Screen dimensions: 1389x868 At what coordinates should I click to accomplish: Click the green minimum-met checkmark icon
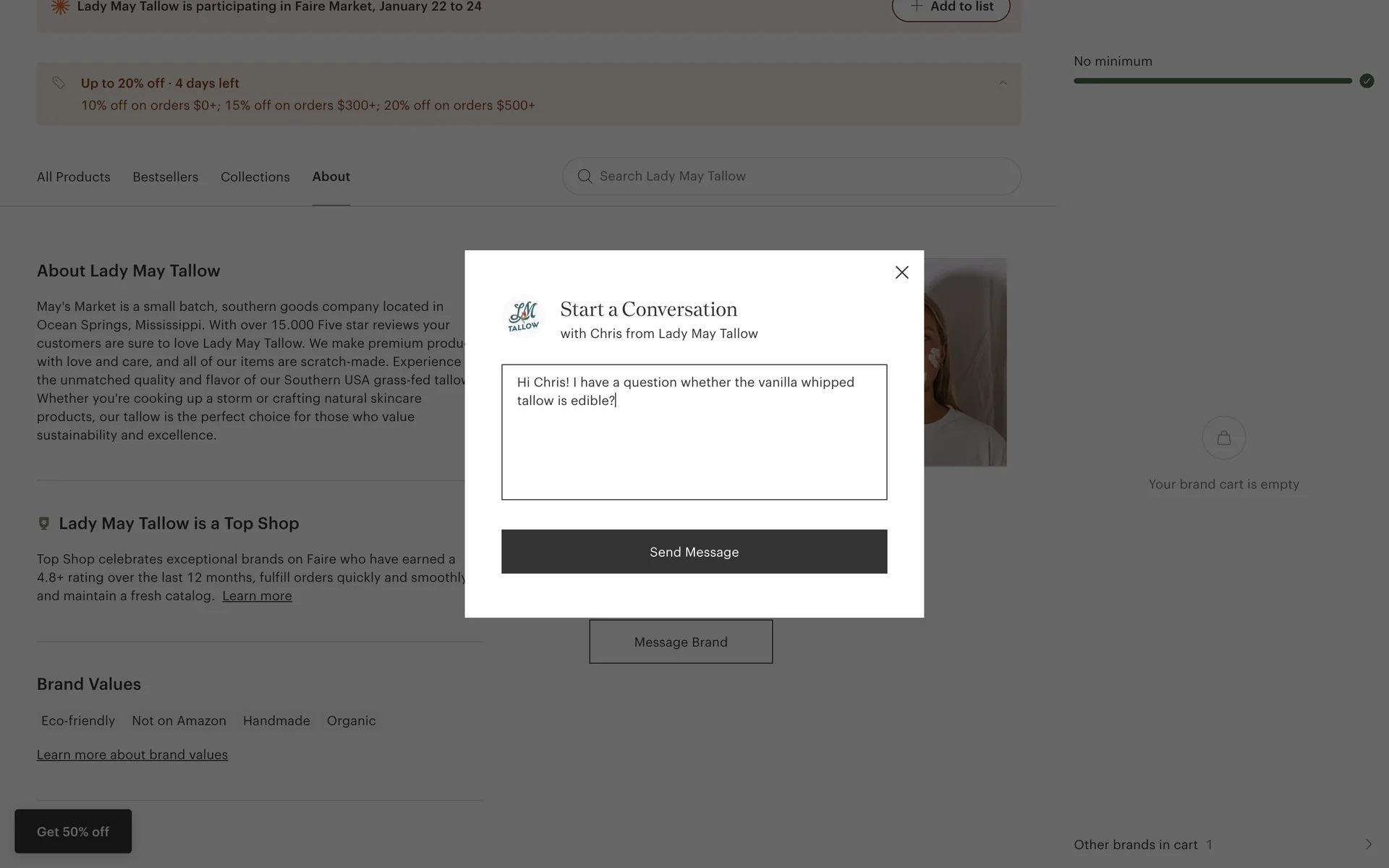(x=1366, y=81)
